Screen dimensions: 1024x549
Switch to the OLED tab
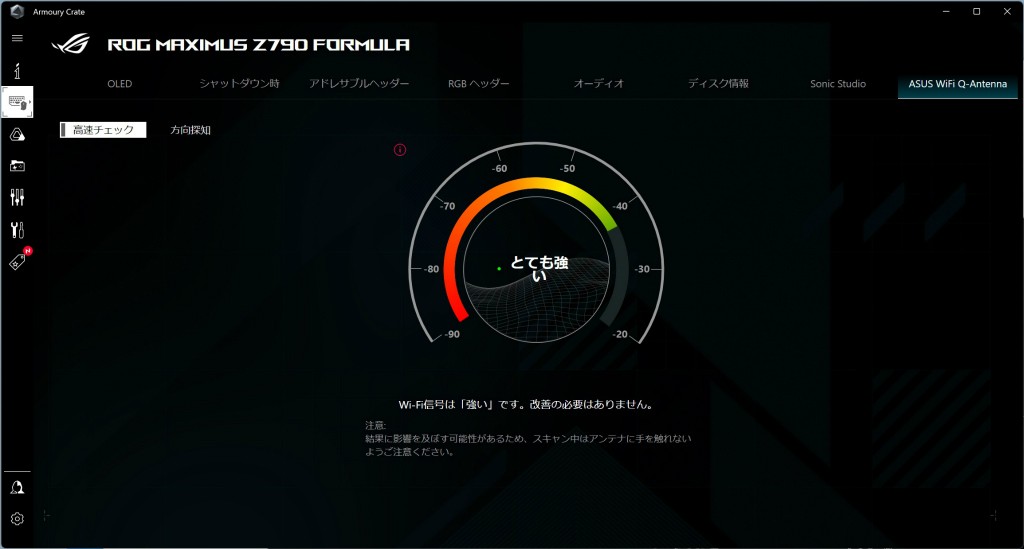pos(120,84)
